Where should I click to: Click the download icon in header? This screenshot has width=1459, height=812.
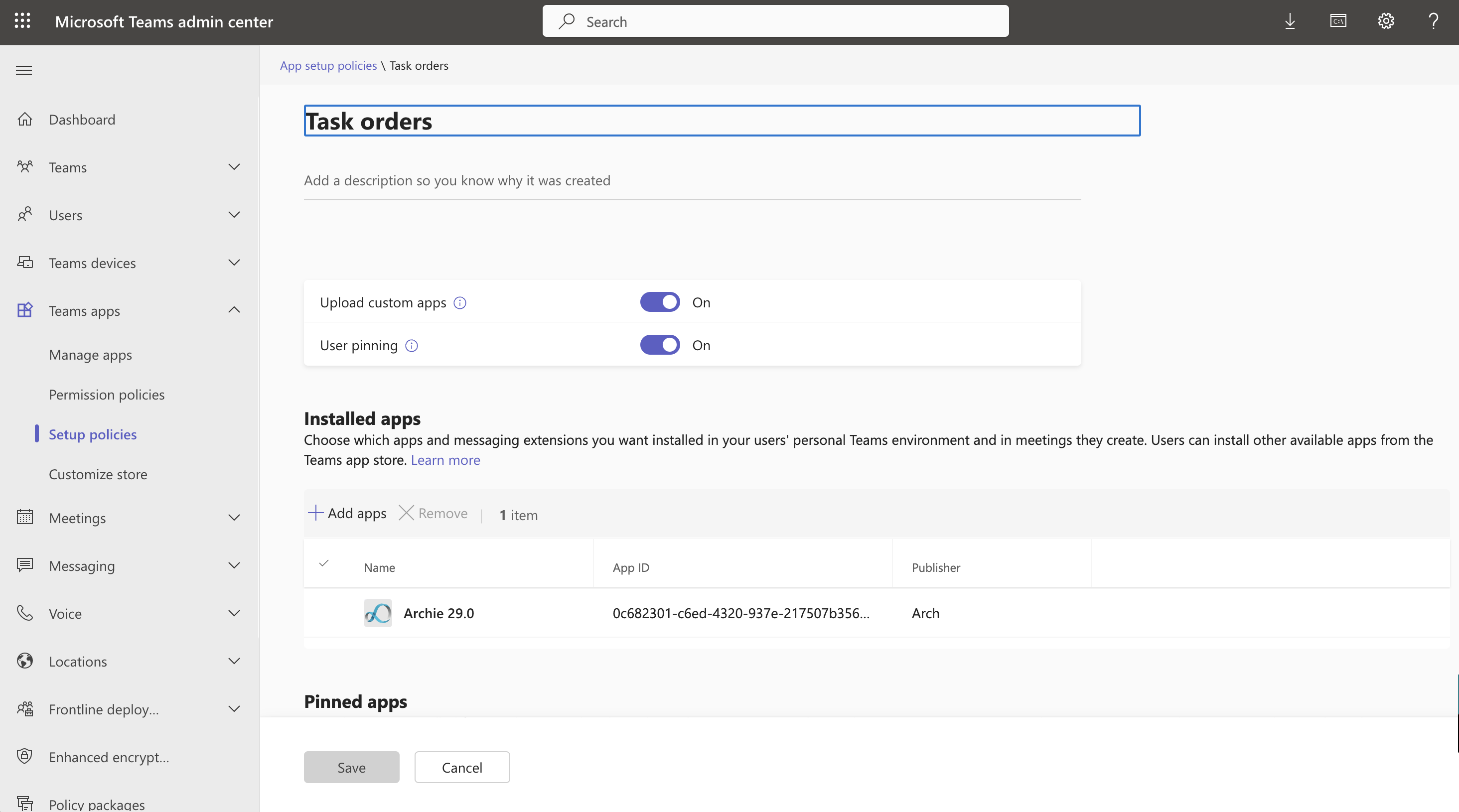tap(1290, 21)
